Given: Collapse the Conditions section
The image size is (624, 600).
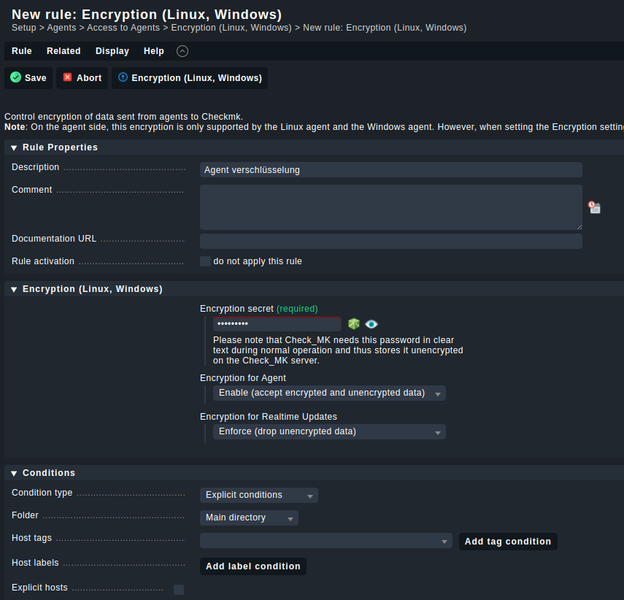Looking at the screenshot, I should coord(14,473).
